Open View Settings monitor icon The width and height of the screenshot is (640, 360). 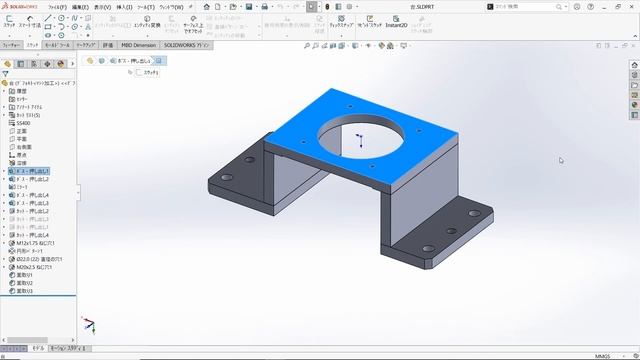pos(403,46)
